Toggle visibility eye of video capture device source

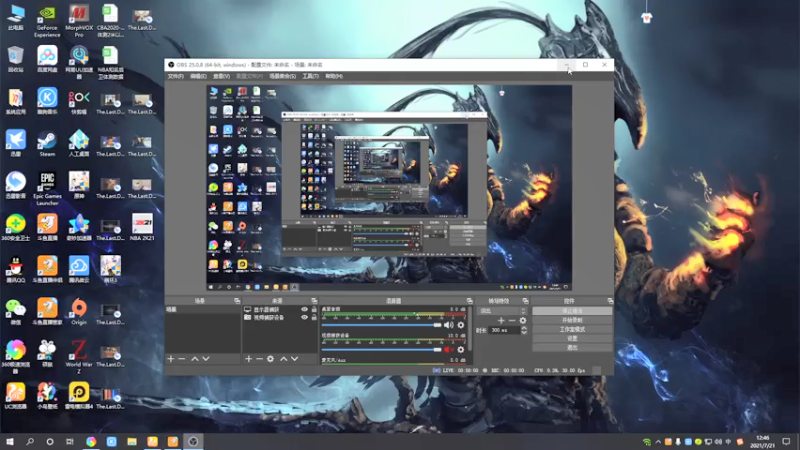(x=305, y=317)
